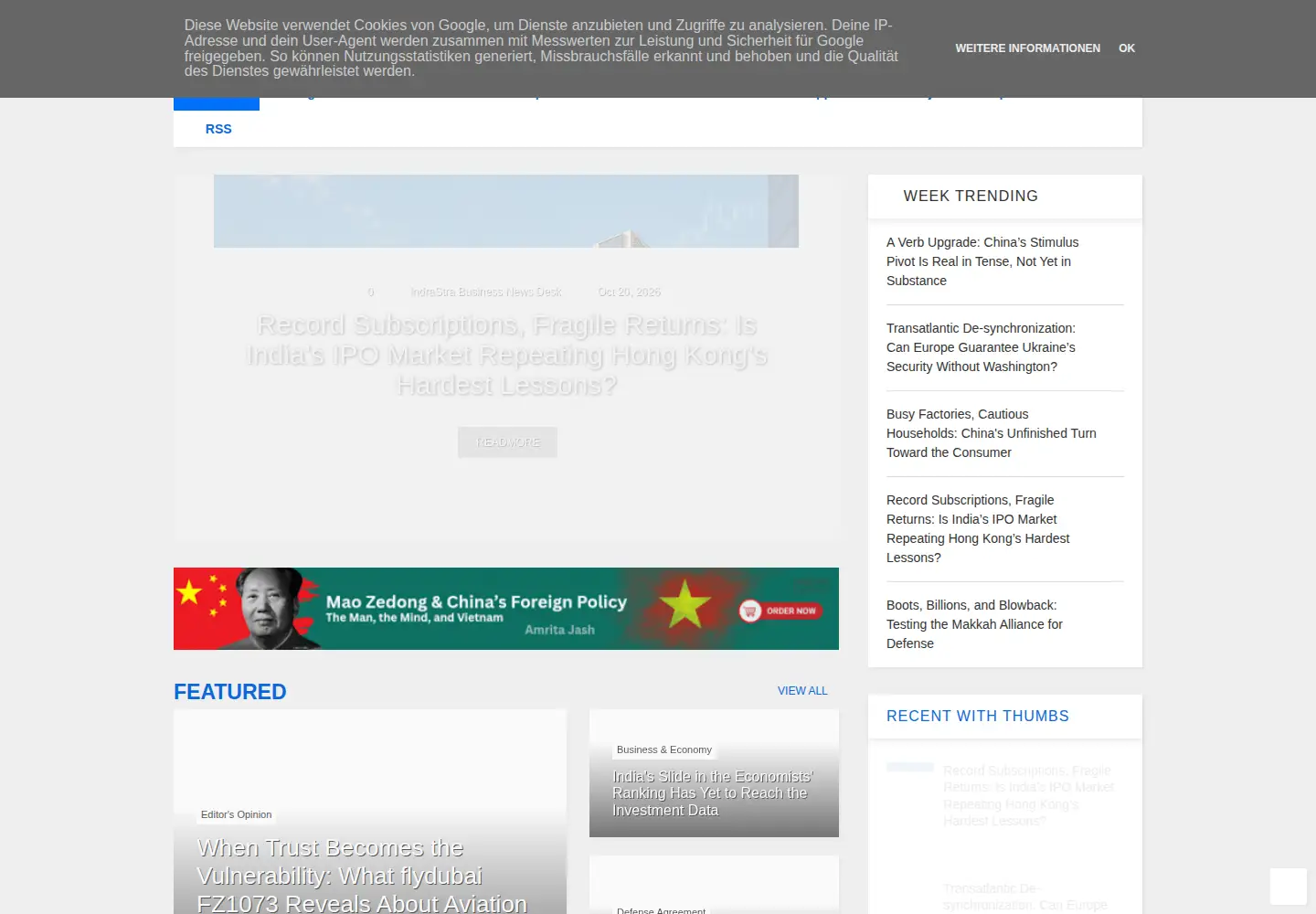Click the comment count "0" in the slider

[370, 292]
